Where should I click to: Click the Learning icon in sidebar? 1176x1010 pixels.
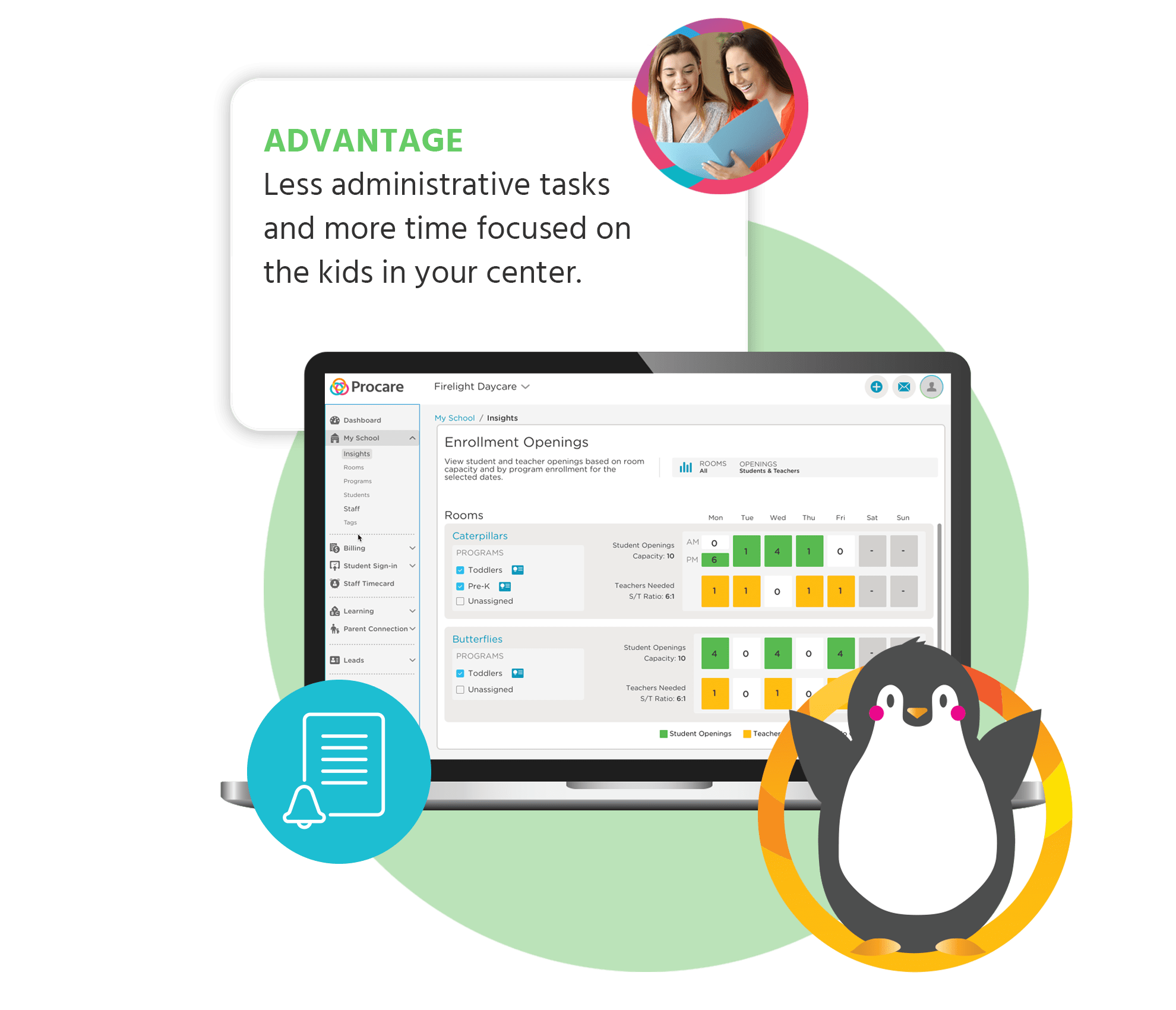point(335,610)
